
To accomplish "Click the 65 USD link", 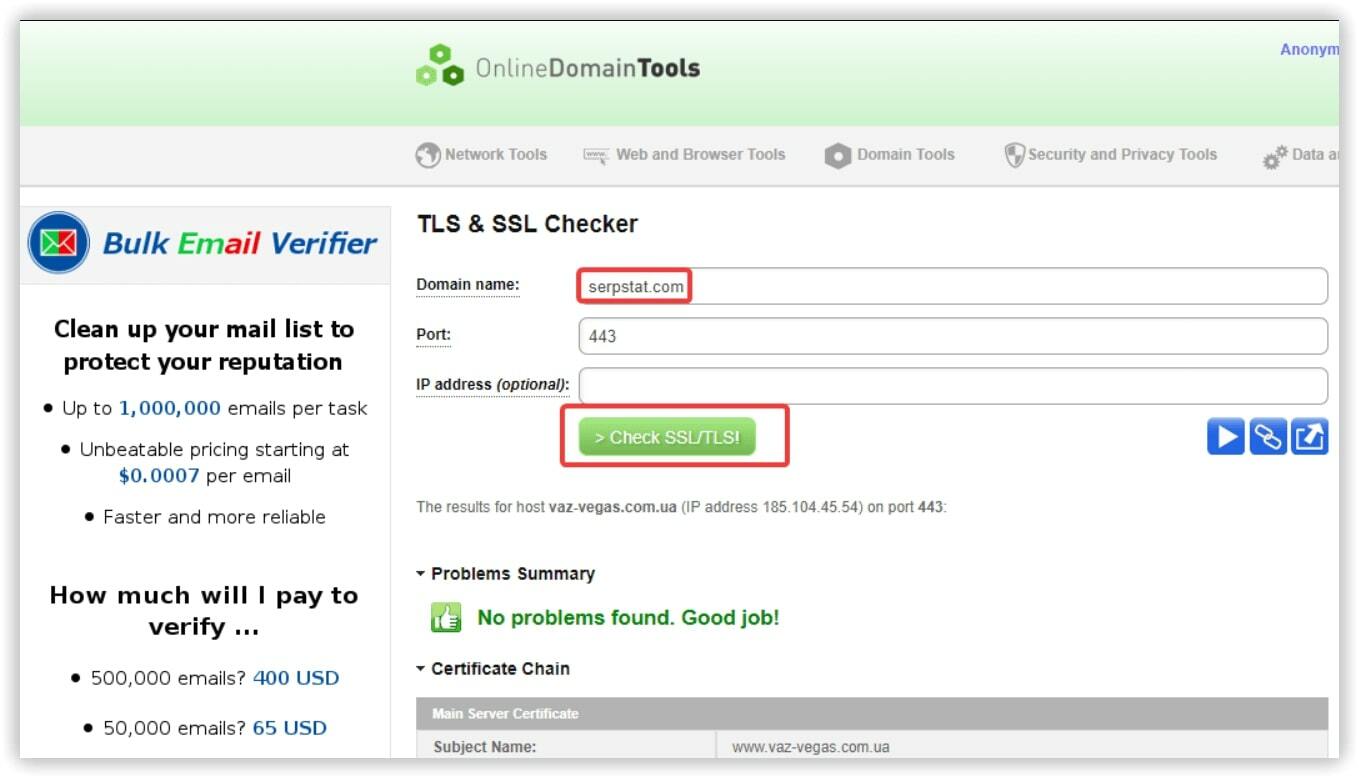I will [x=290, y=728].
